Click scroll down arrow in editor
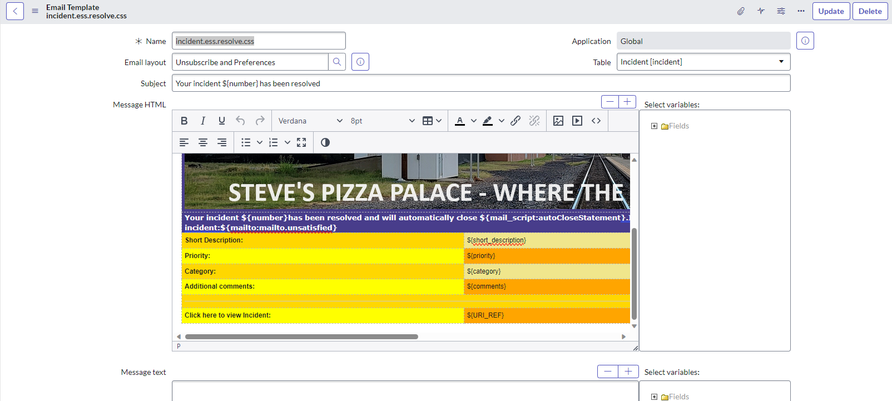Screen dimensions: 892x401 634,326
